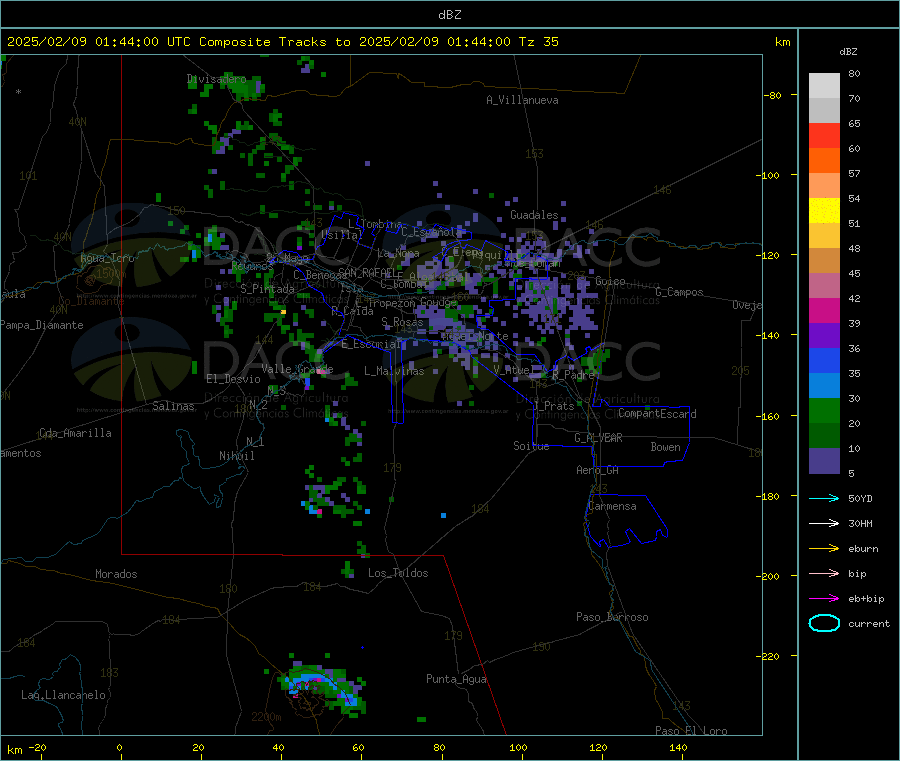Click the strong echo cell near 2200m label
This screenshot has width=900, height=761.
click(x=321, y=687)
